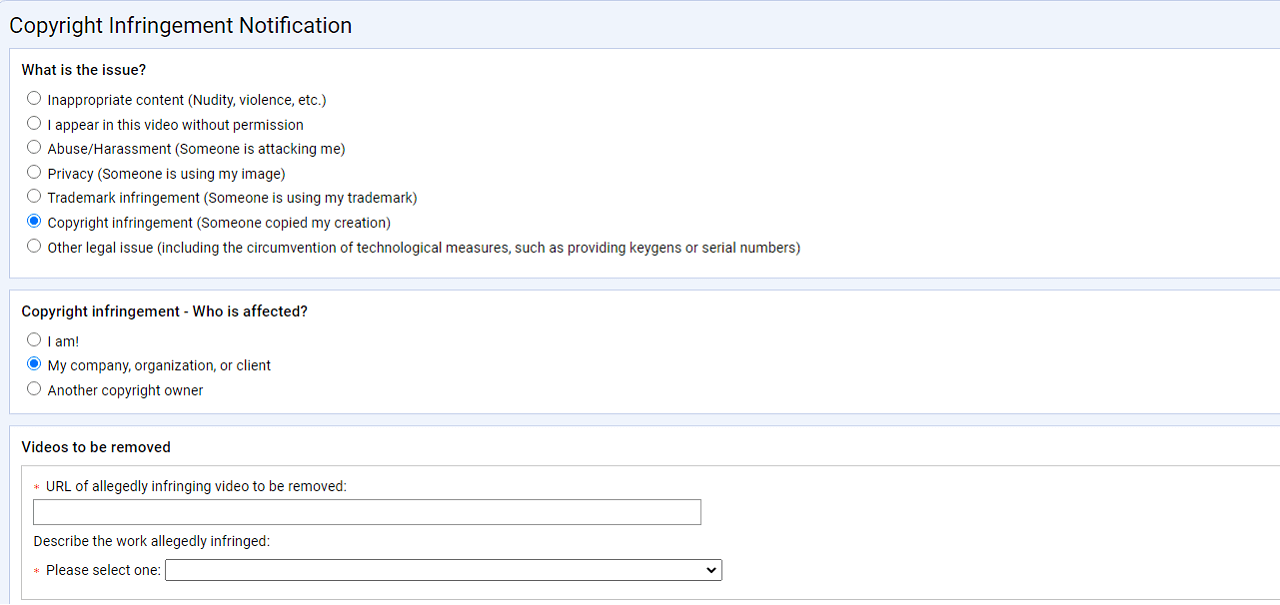Image resolution: width=1280 pixels, height=605 pixels.
Task: Select 'Another copyright owner' option
Action: point(34,389)
